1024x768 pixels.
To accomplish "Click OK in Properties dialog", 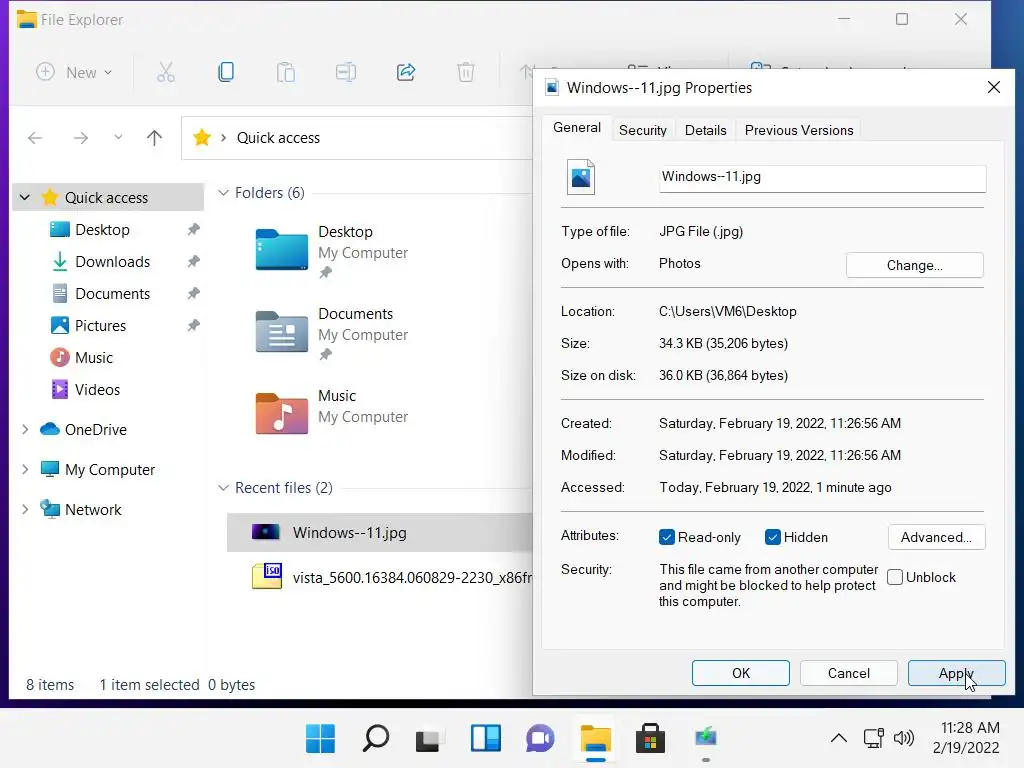I will point(741,673).
